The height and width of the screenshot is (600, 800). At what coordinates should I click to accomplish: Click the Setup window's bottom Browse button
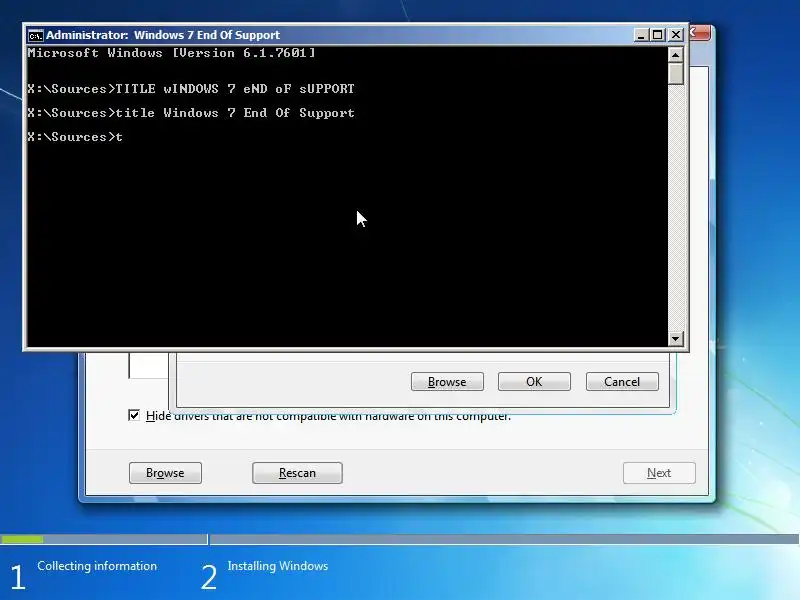(x=165, y=473)
